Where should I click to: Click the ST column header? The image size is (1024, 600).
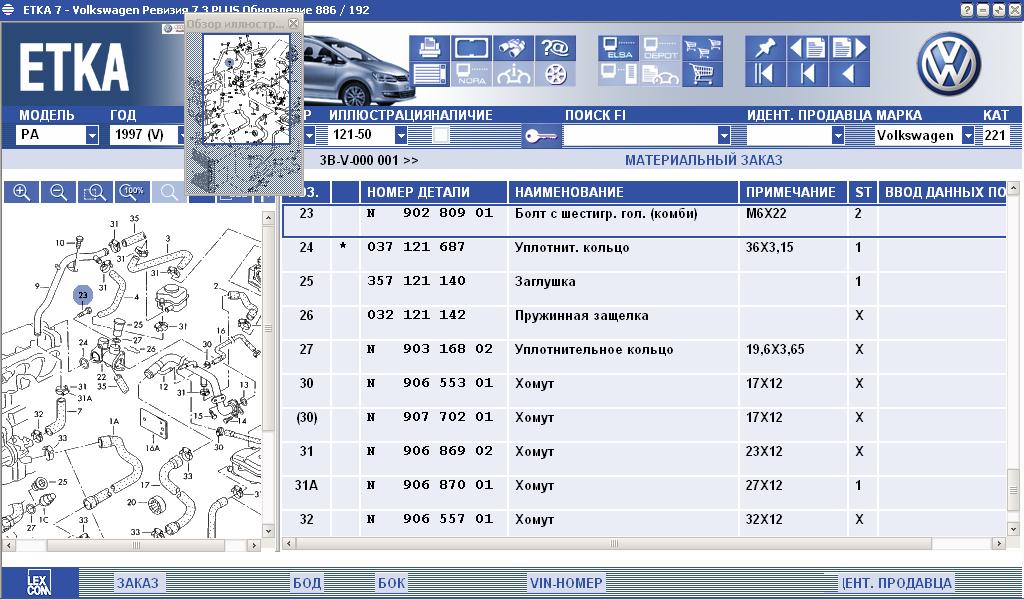(x=863, y=193)
